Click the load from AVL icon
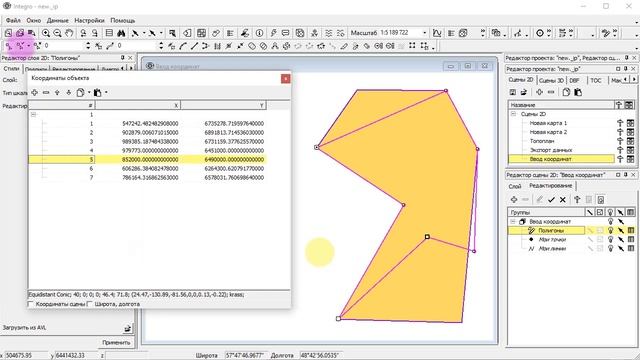The width and height of the screenshot is (640, 360). point(127,328)
